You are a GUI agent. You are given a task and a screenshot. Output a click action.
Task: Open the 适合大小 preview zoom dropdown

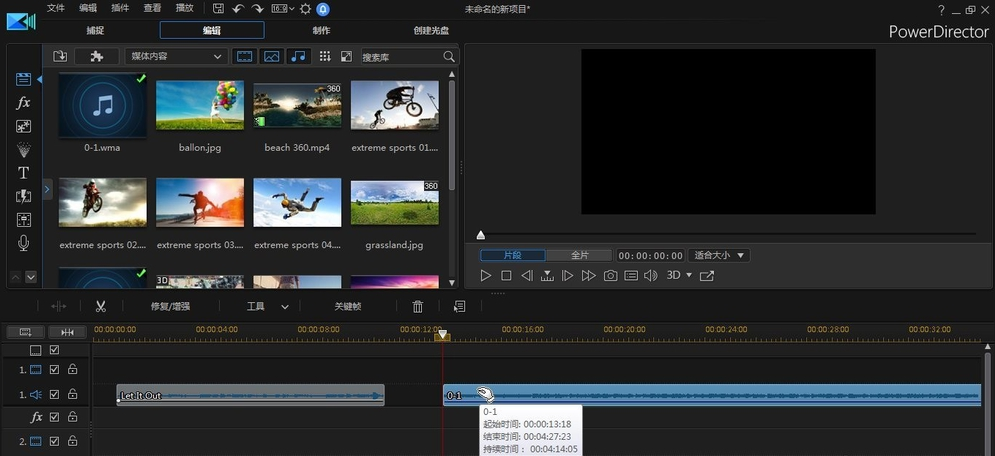tap(718, 255)
